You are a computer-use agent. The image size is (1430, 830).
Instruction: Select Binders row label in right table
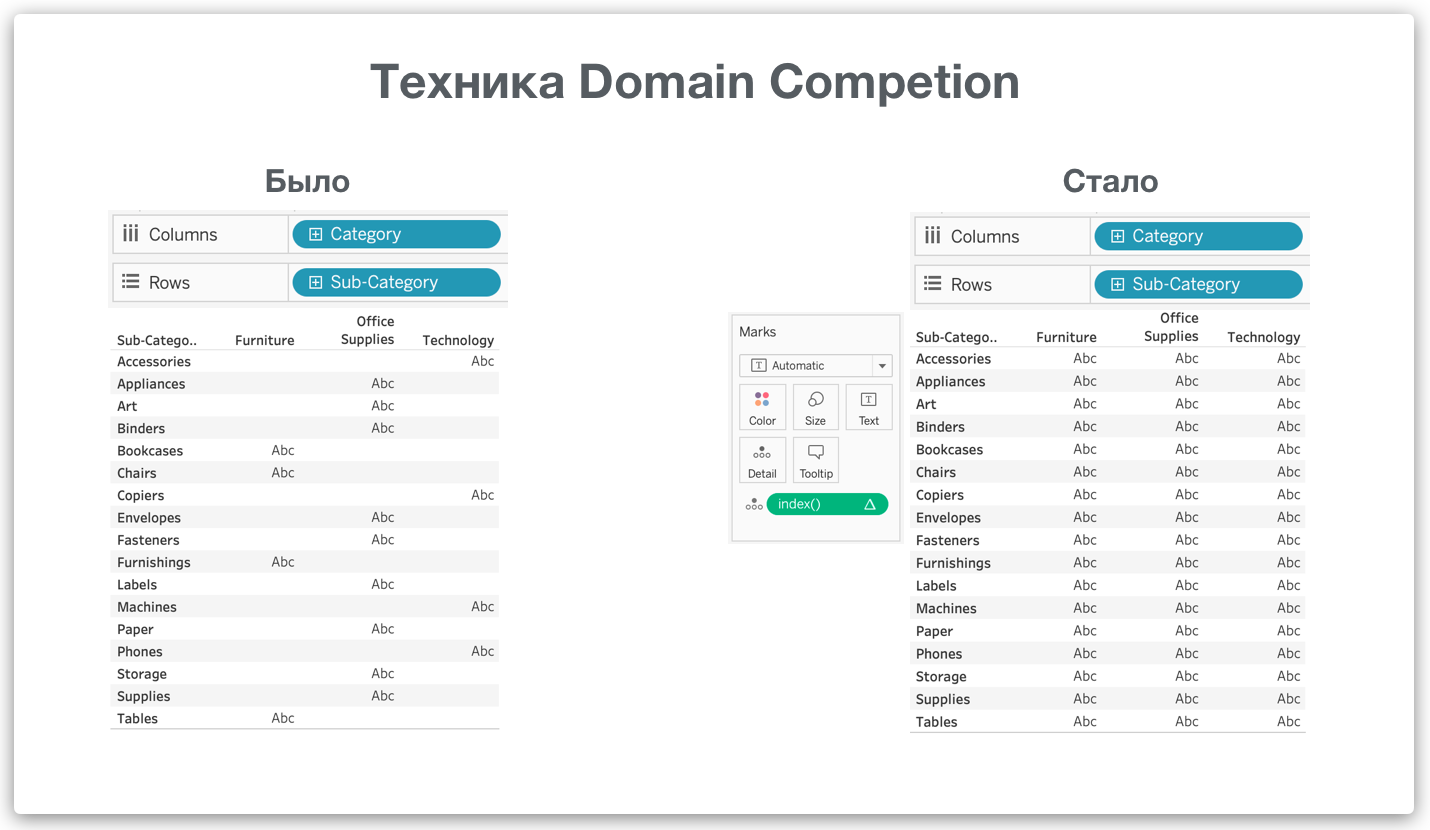point(940,426)
